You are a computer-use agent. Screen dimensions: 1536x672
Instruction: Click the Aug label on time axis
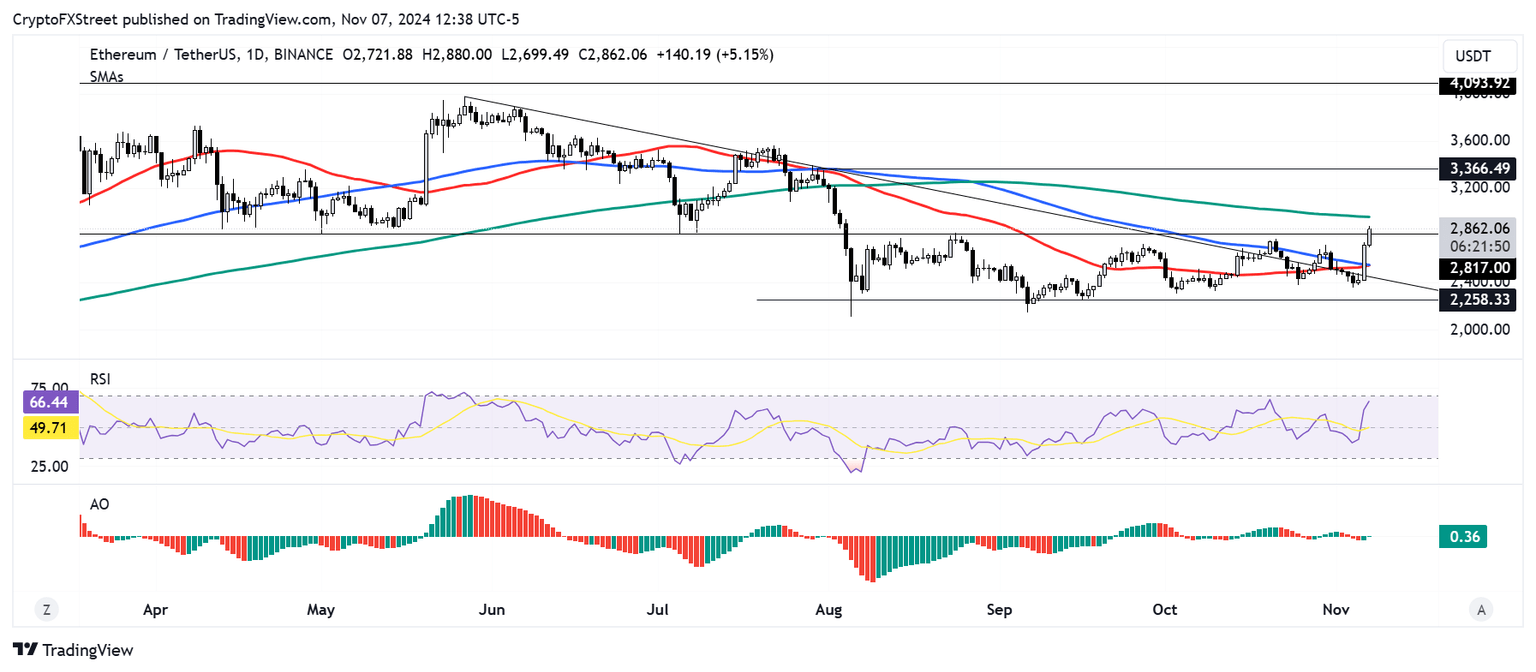(x=830, y=609)
